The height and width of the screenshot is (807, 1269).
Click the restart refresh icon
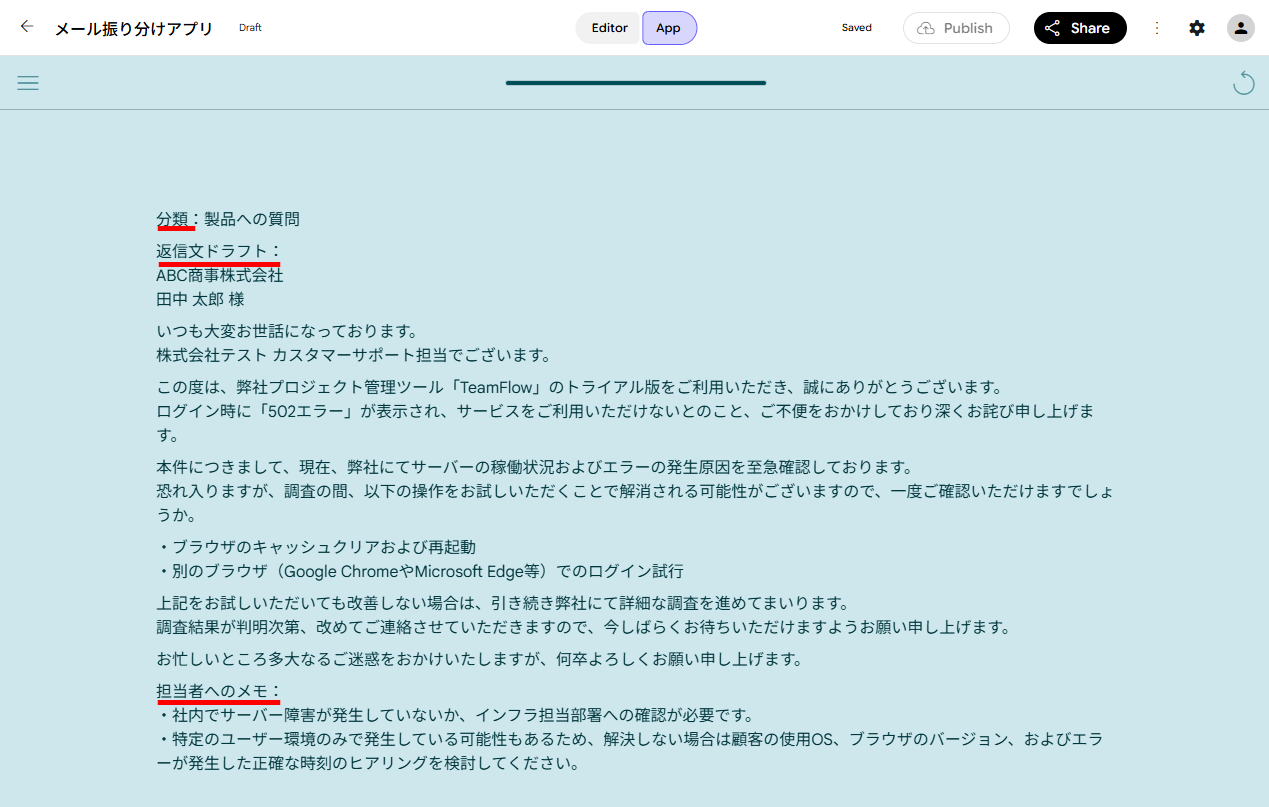1243,82
